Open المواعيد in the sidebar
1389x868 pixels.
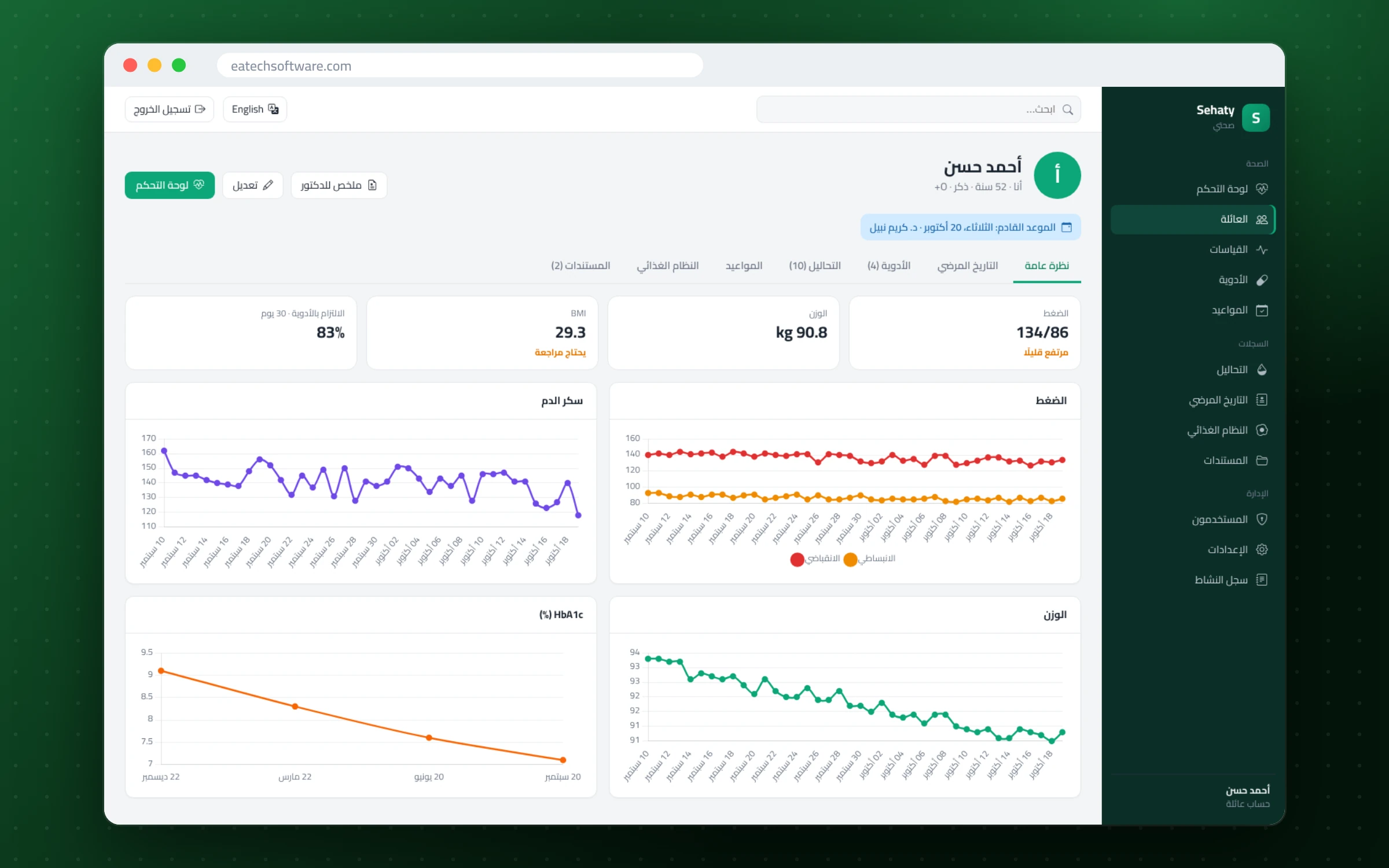[1193, 310]
